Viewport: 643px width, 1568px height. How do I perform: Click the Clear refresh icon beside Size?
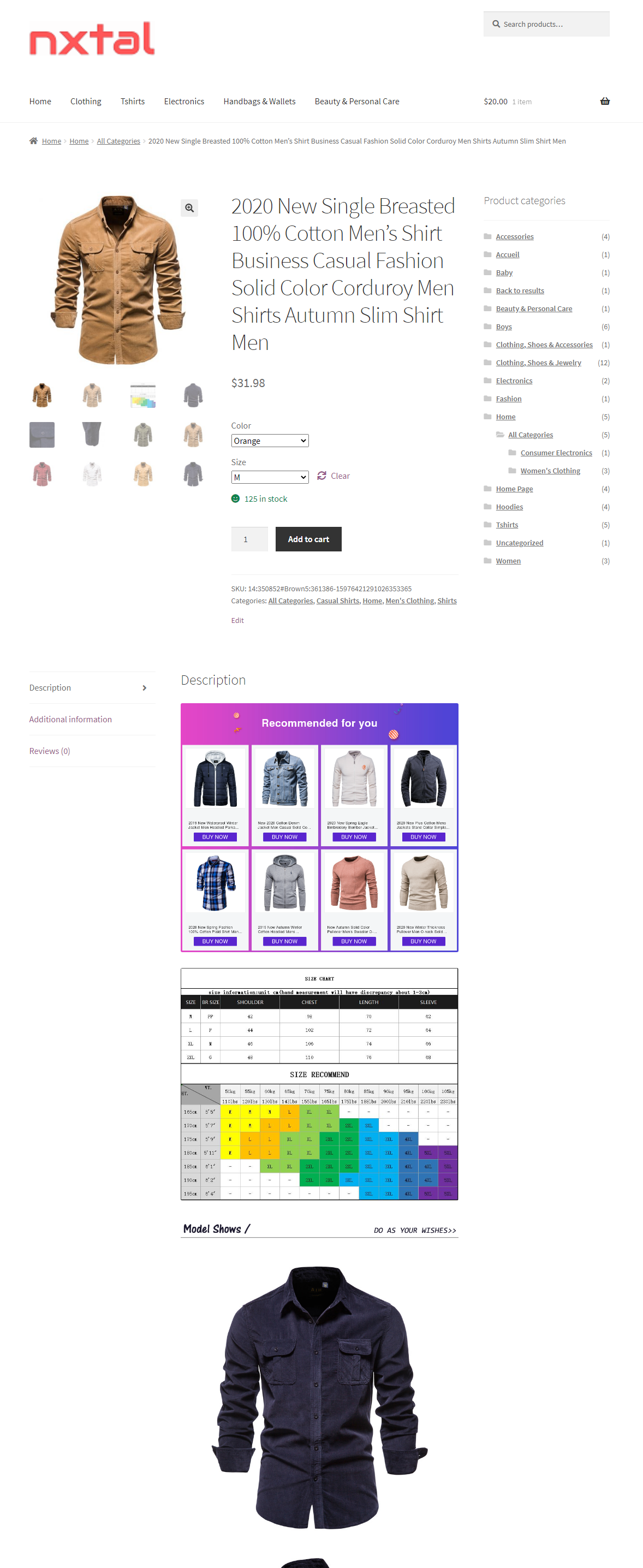(322, 476)
